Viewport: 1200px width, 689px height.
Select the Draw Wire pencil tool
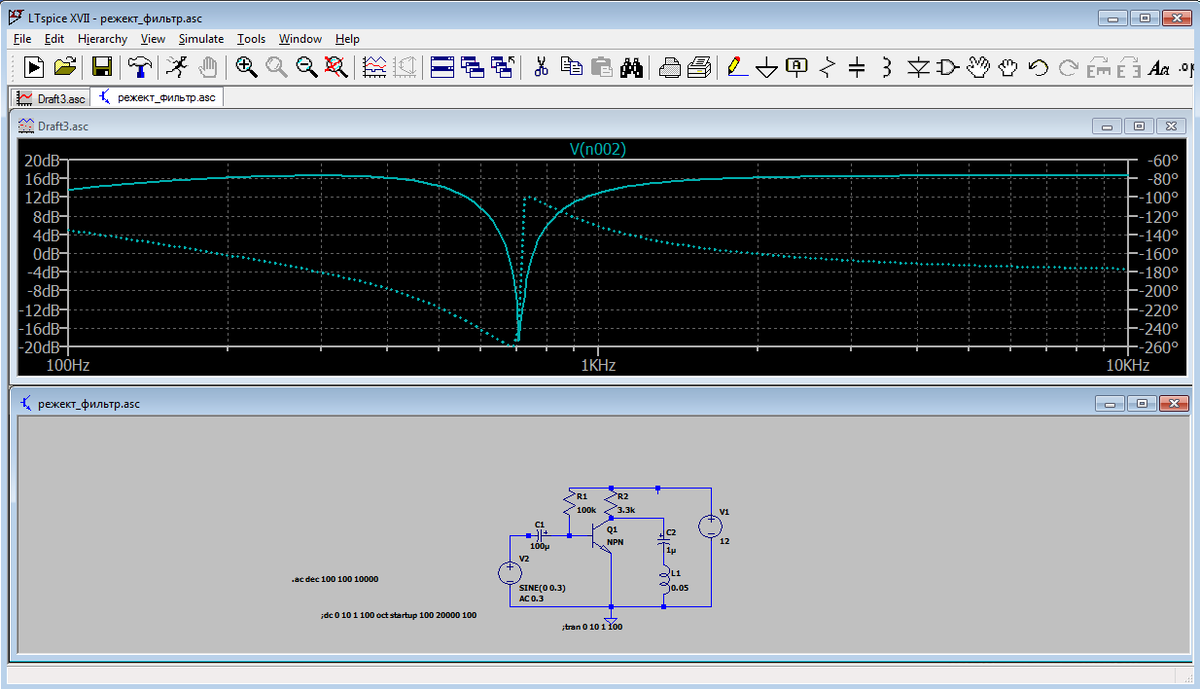click(738, 67)
